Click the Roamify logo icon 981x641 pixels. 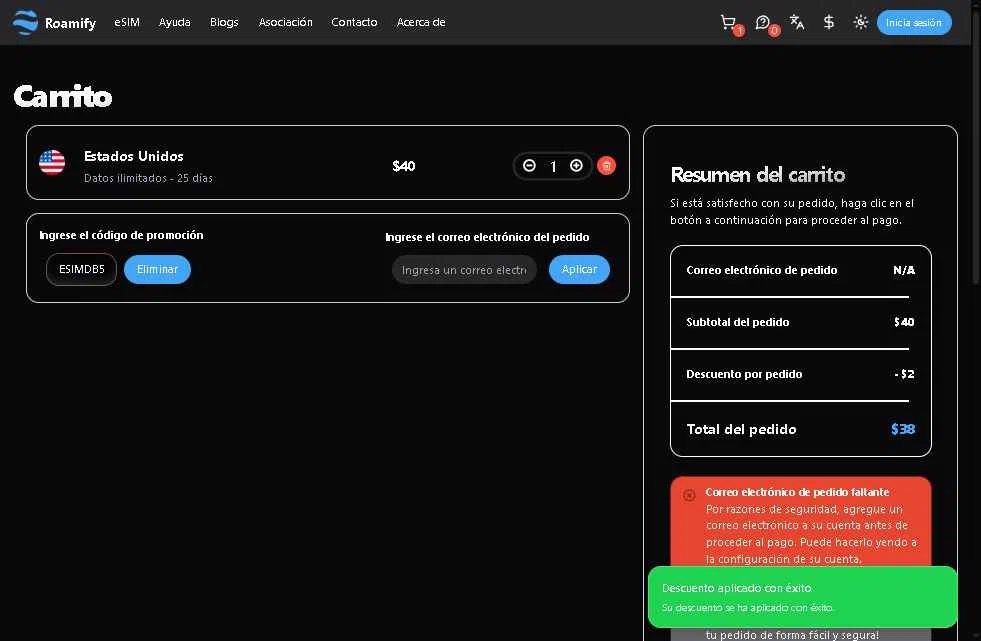[x=25, y=23]
